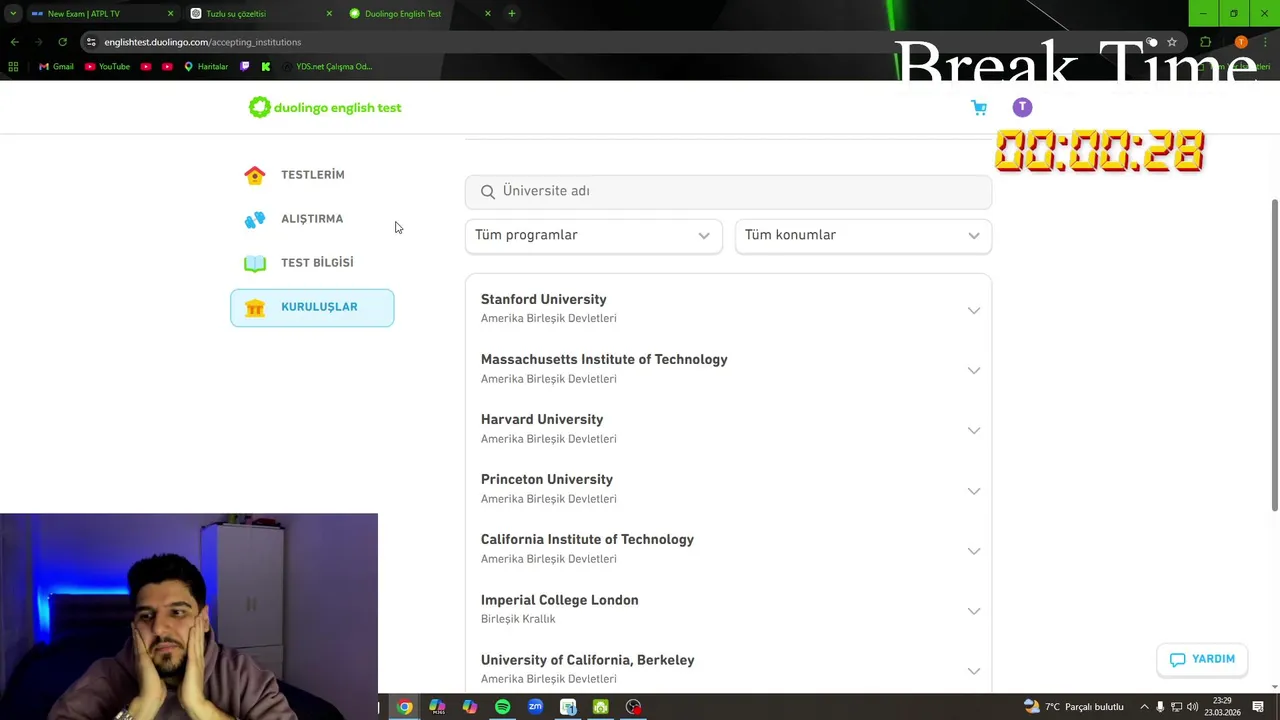Select the Stanford University name text

544,300
